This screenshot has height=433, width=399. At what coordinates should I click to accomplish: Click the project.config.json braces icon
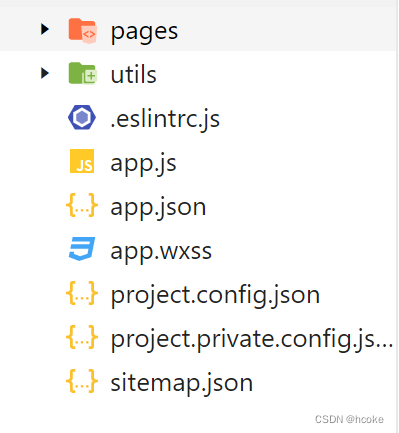[82, 293]
